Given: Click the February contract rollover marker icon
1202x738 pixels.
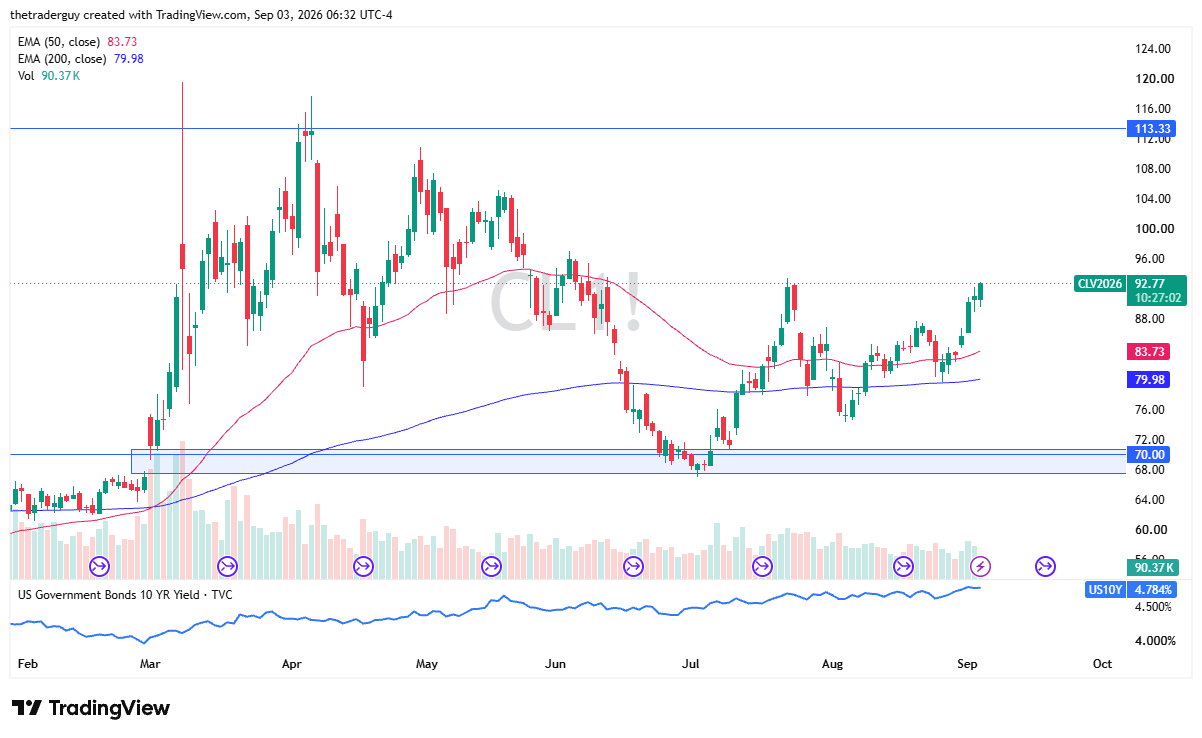Looking at the screenshot, I should point(99,567).
